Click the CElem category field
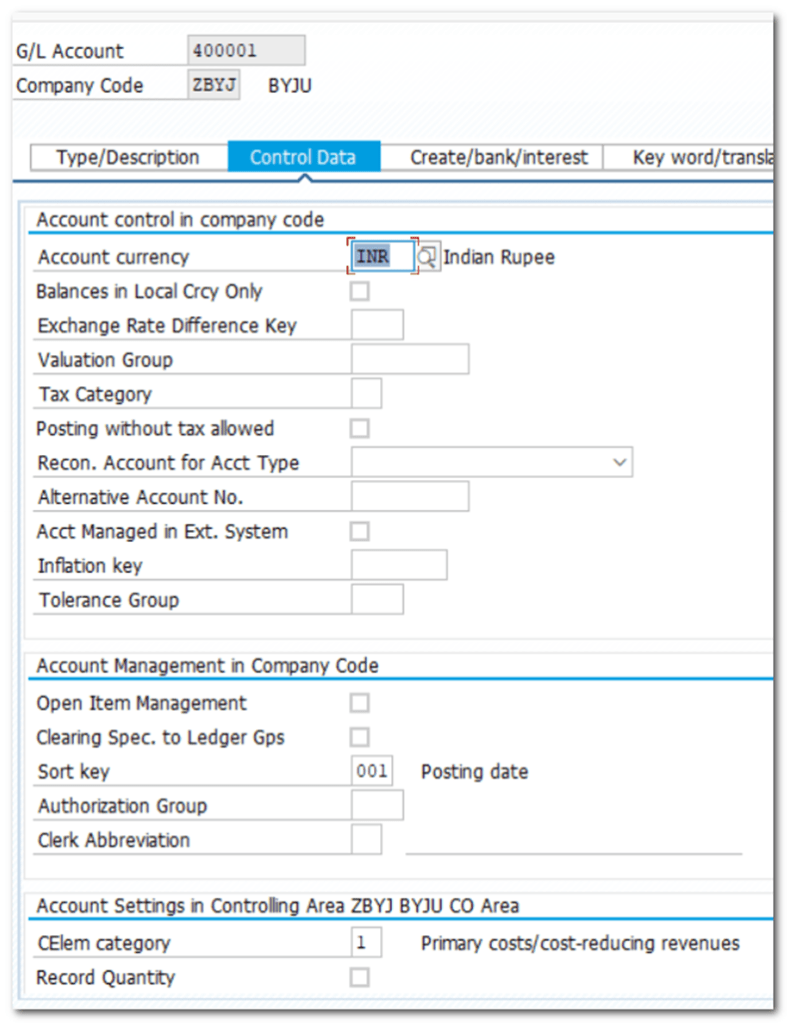The height and width of the screenshot is (1023, 787). 366,943
